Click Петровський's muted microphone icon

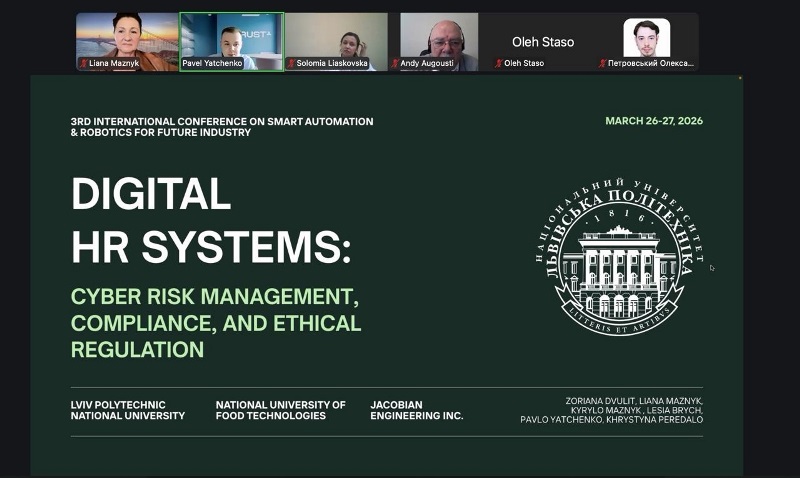tap(602, 63)
